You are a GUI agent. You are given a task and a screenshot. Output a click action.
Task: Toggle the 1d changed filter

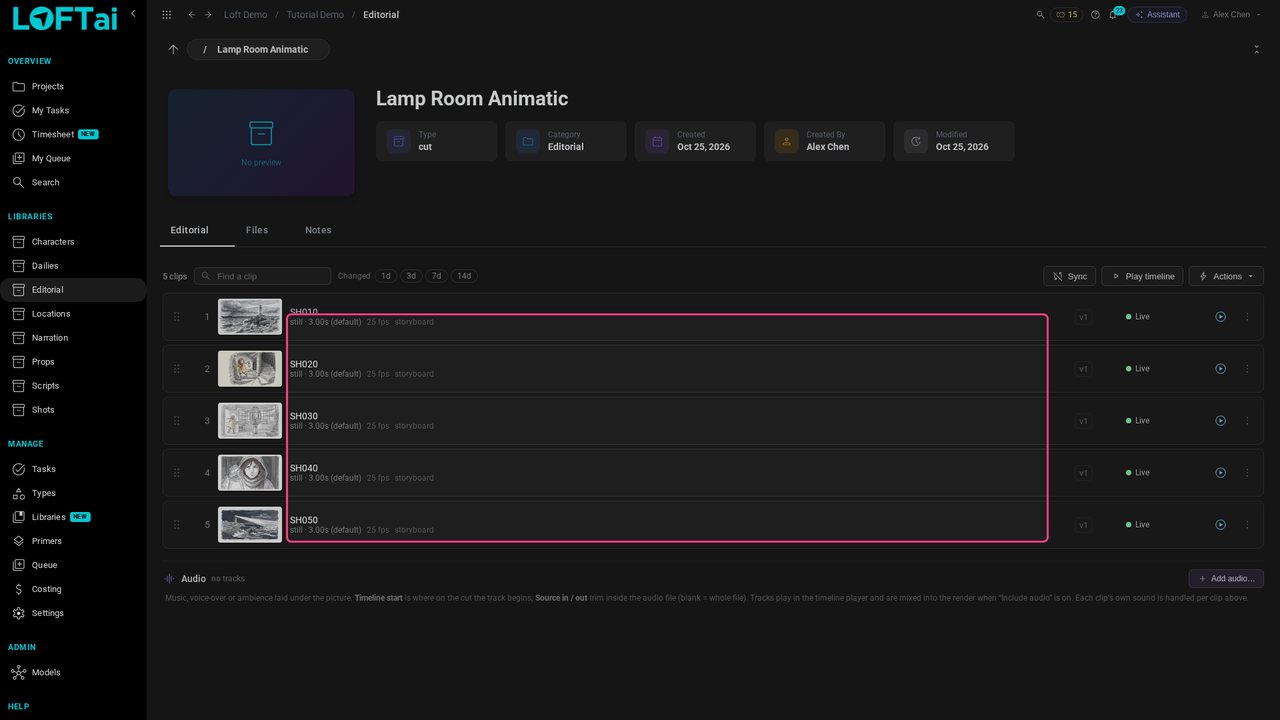click(386, 276)
